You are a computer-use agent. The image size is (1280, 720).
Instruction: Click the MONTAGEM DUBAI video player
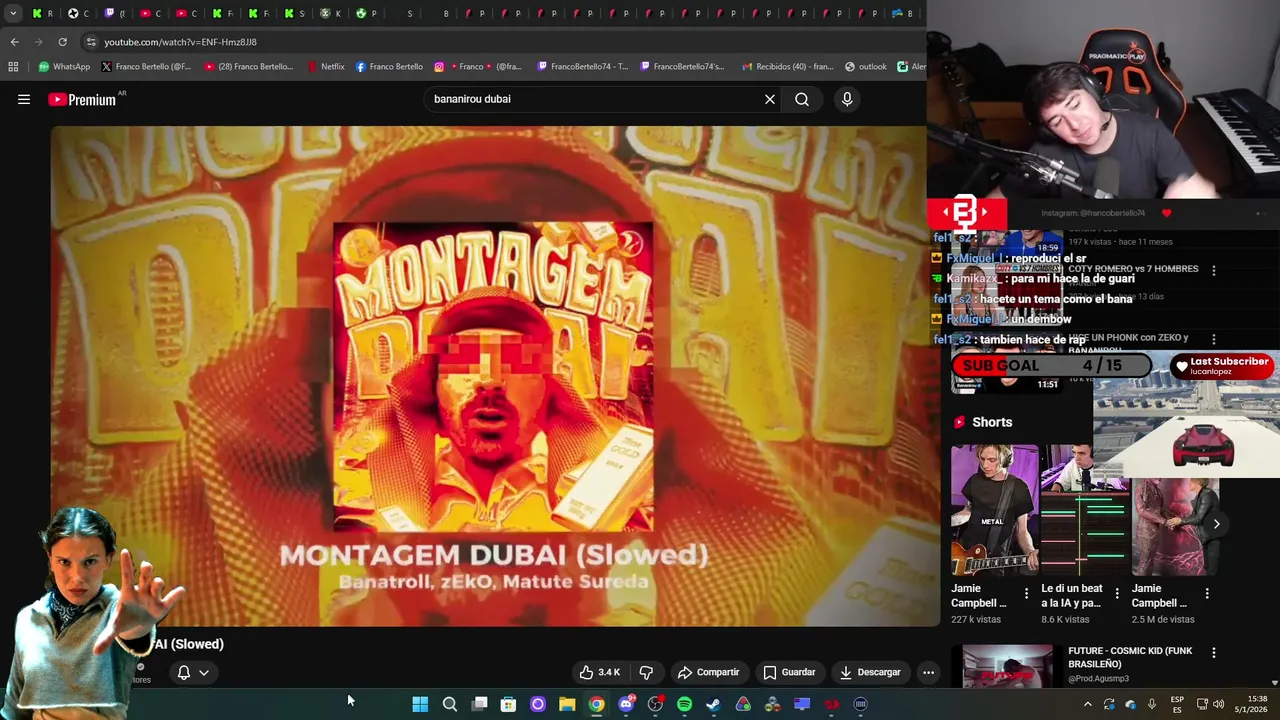coord(494,376)
